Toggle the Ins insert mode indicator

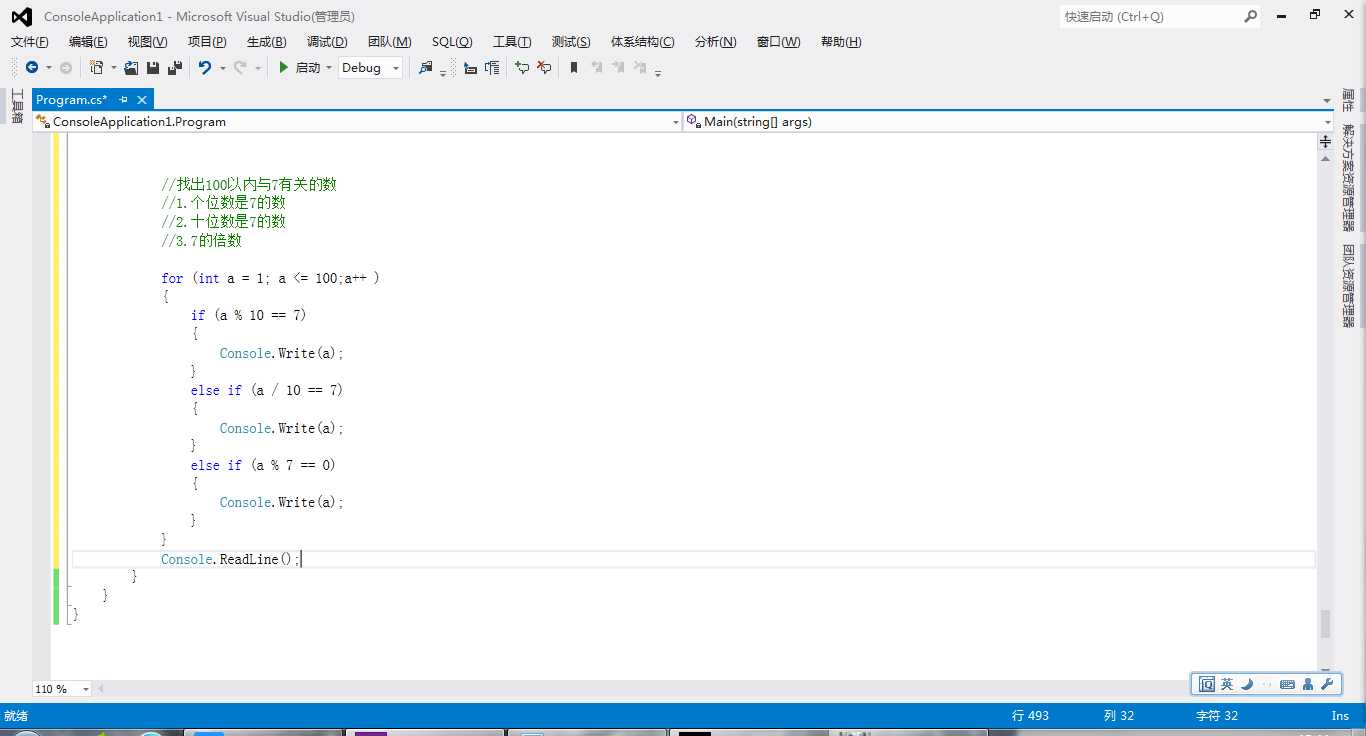[x=1340, y=715]
